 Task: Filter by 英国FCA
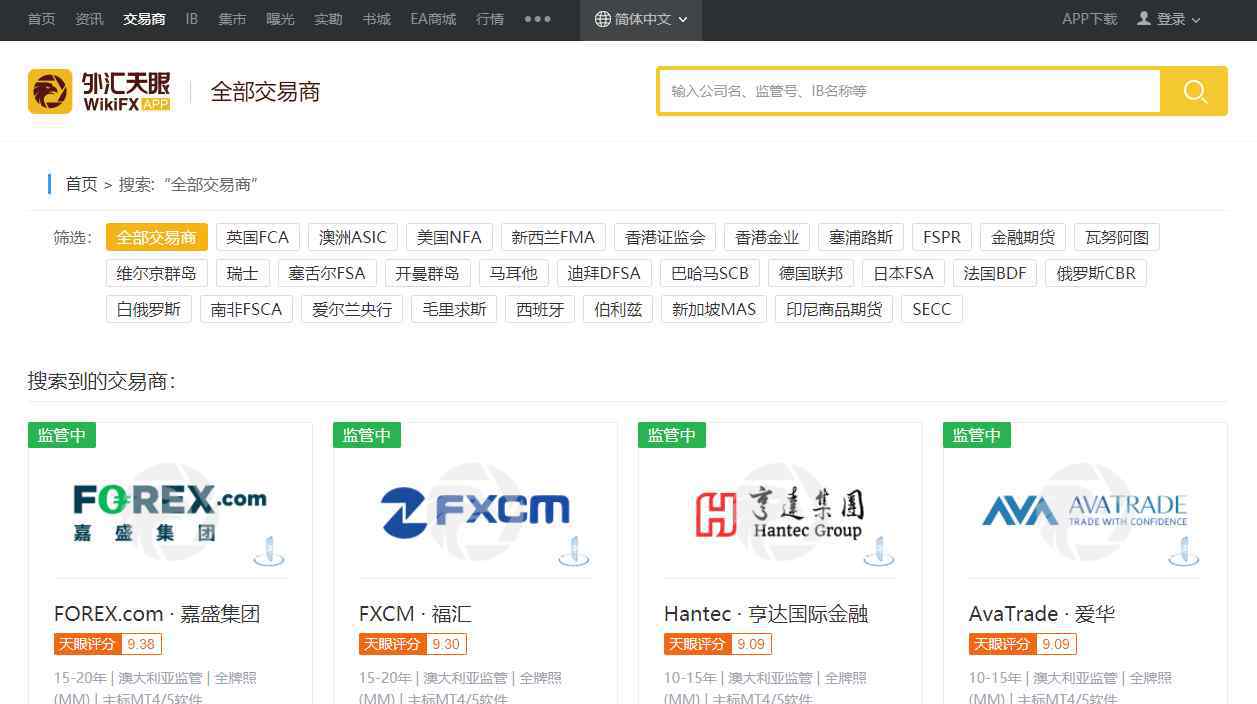point(257,237)
